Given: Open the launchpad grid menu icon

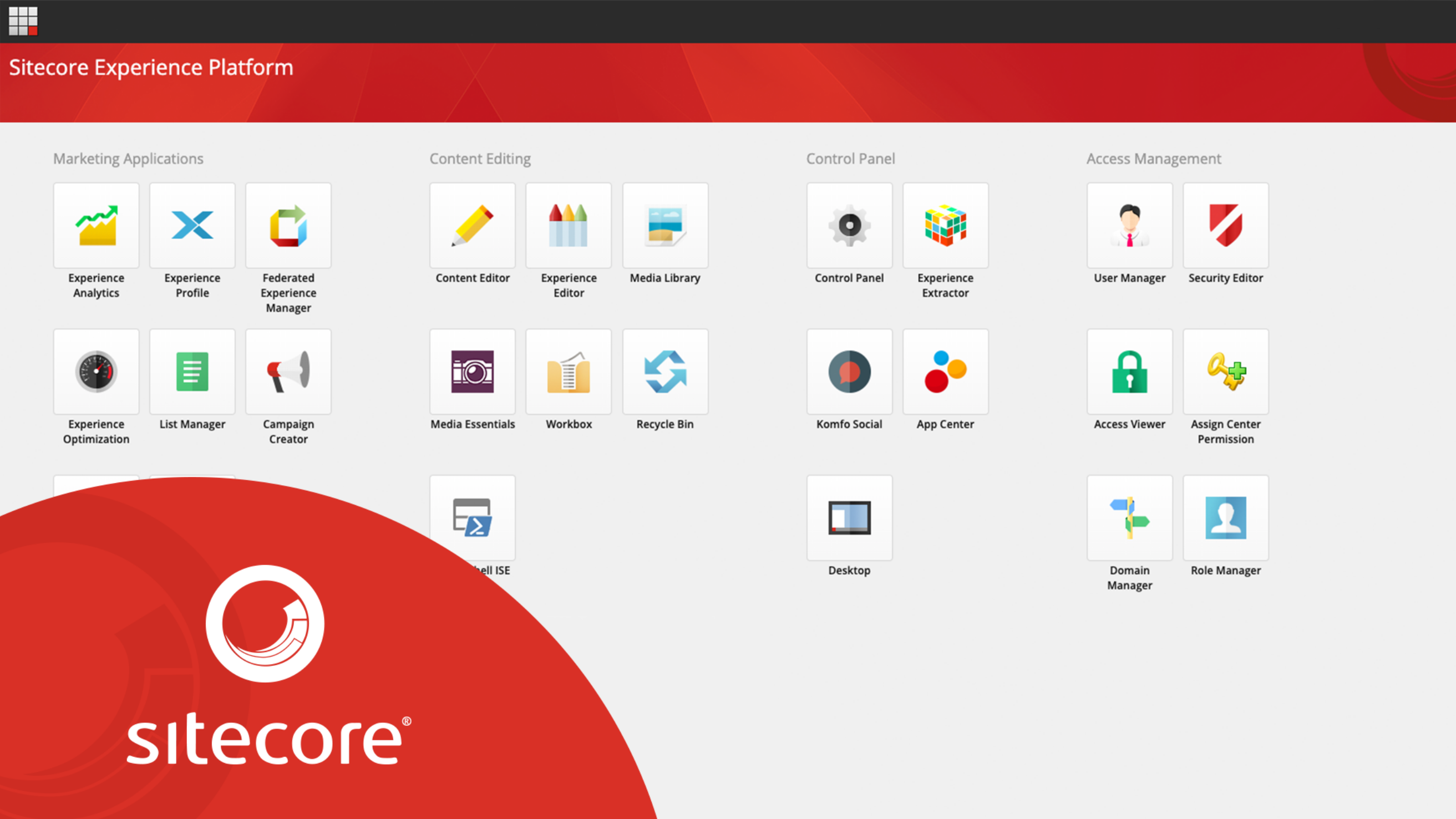Looking at the screenshot, I should click(x=23, y=21).
